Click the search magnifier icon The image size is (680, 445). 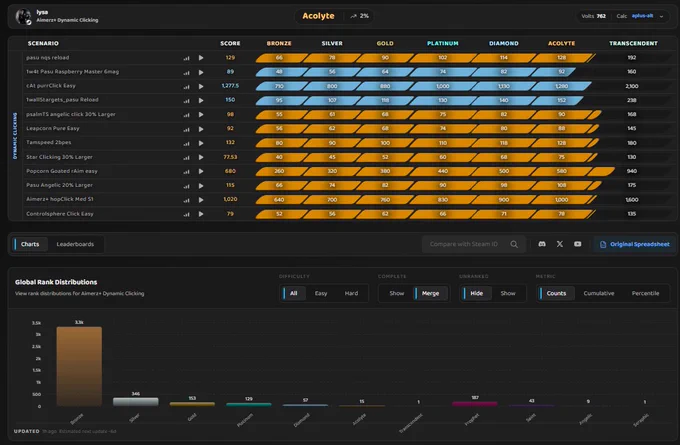point(514,244)
